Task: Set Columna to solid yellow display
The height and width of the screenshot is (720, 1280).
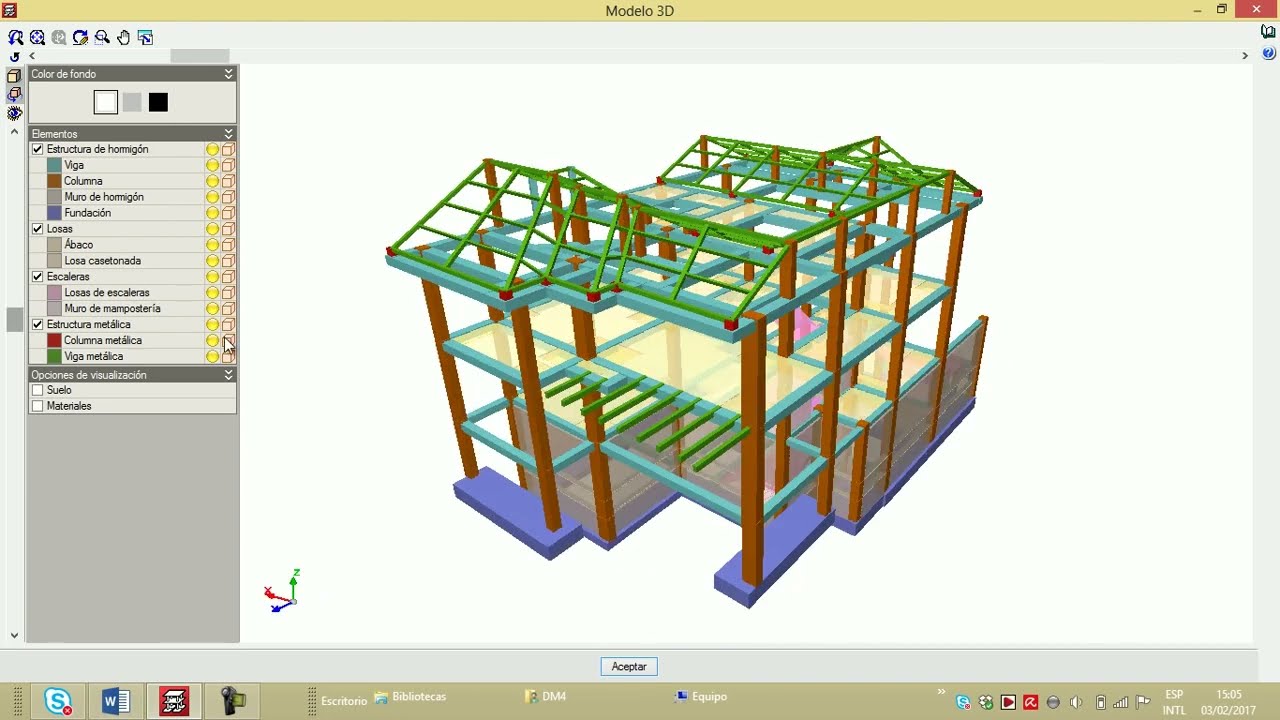Action: pyautogui.click(x=212, y=182)
